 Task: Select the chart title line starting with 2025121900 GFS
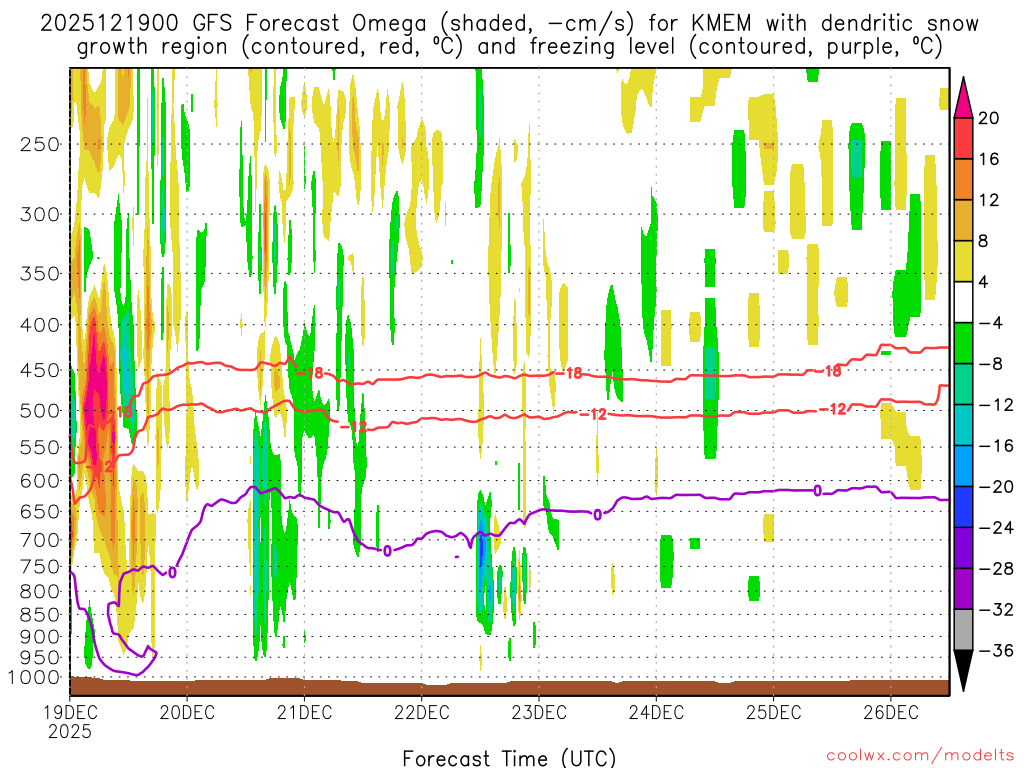coord(509,24)
